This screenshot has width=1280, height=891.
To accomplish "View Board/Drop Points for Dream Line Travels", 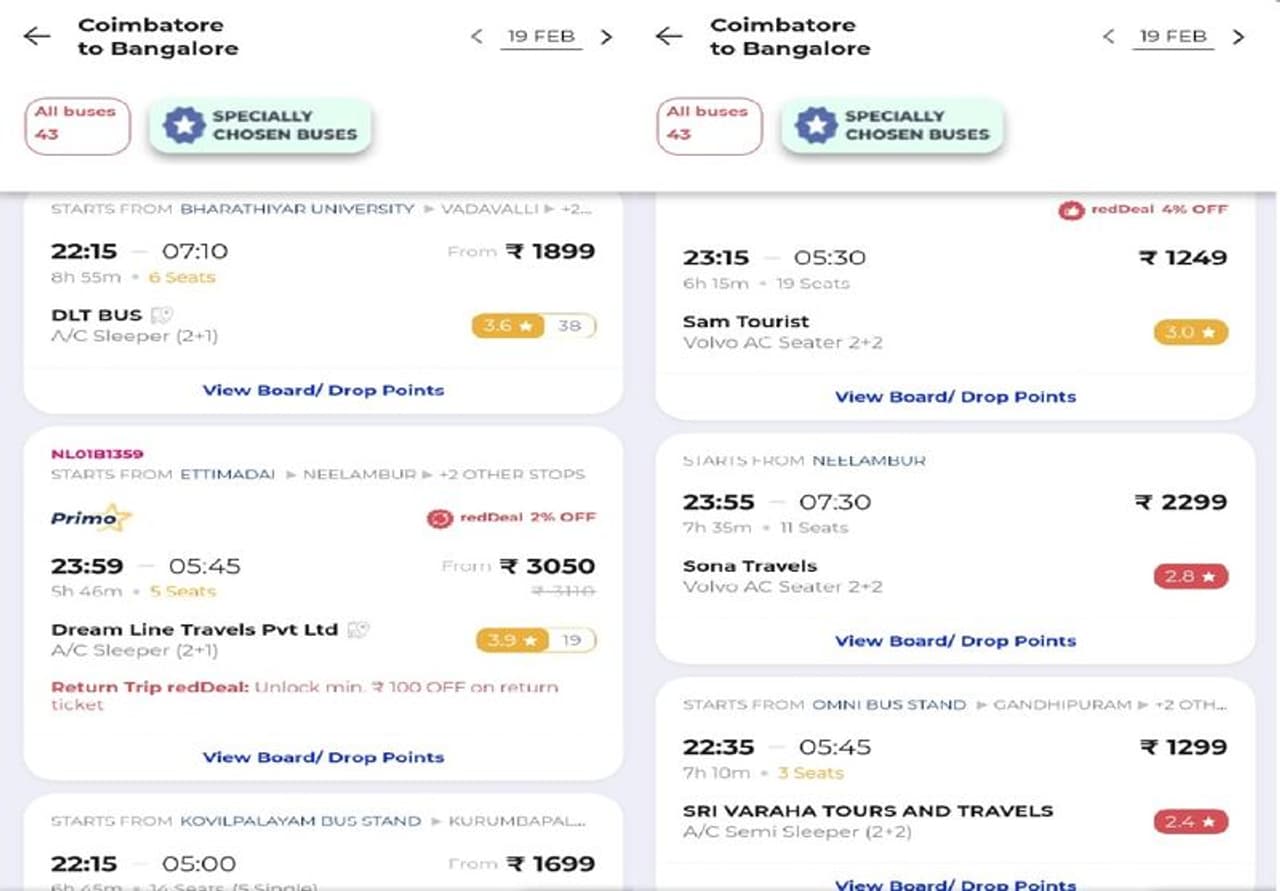I will 323,757.
